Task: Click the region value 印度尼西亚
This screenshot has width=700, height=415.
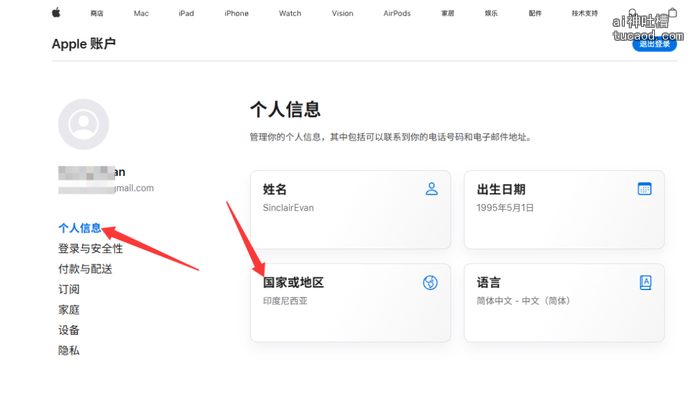Action: [x=285, y=301]
